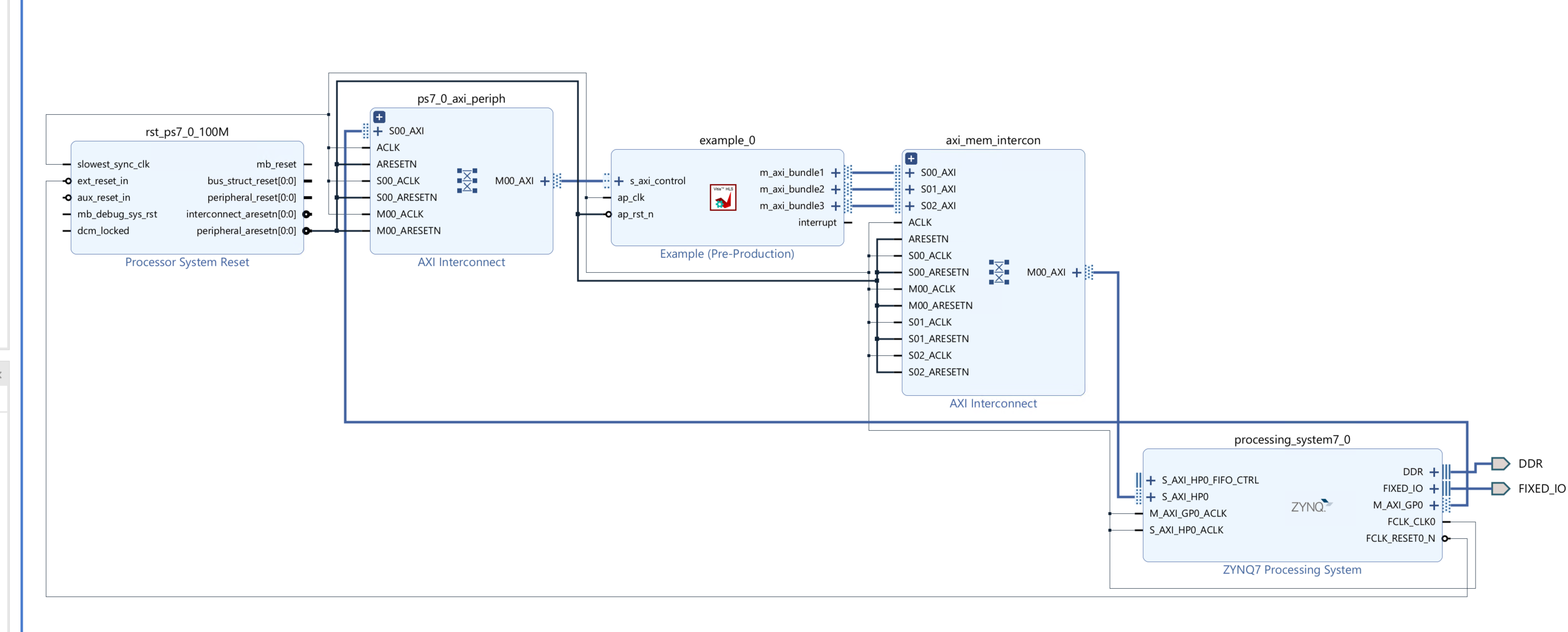Select the FIXED_IO external port symbol

pyautogui.click(x=1500, y=488)
